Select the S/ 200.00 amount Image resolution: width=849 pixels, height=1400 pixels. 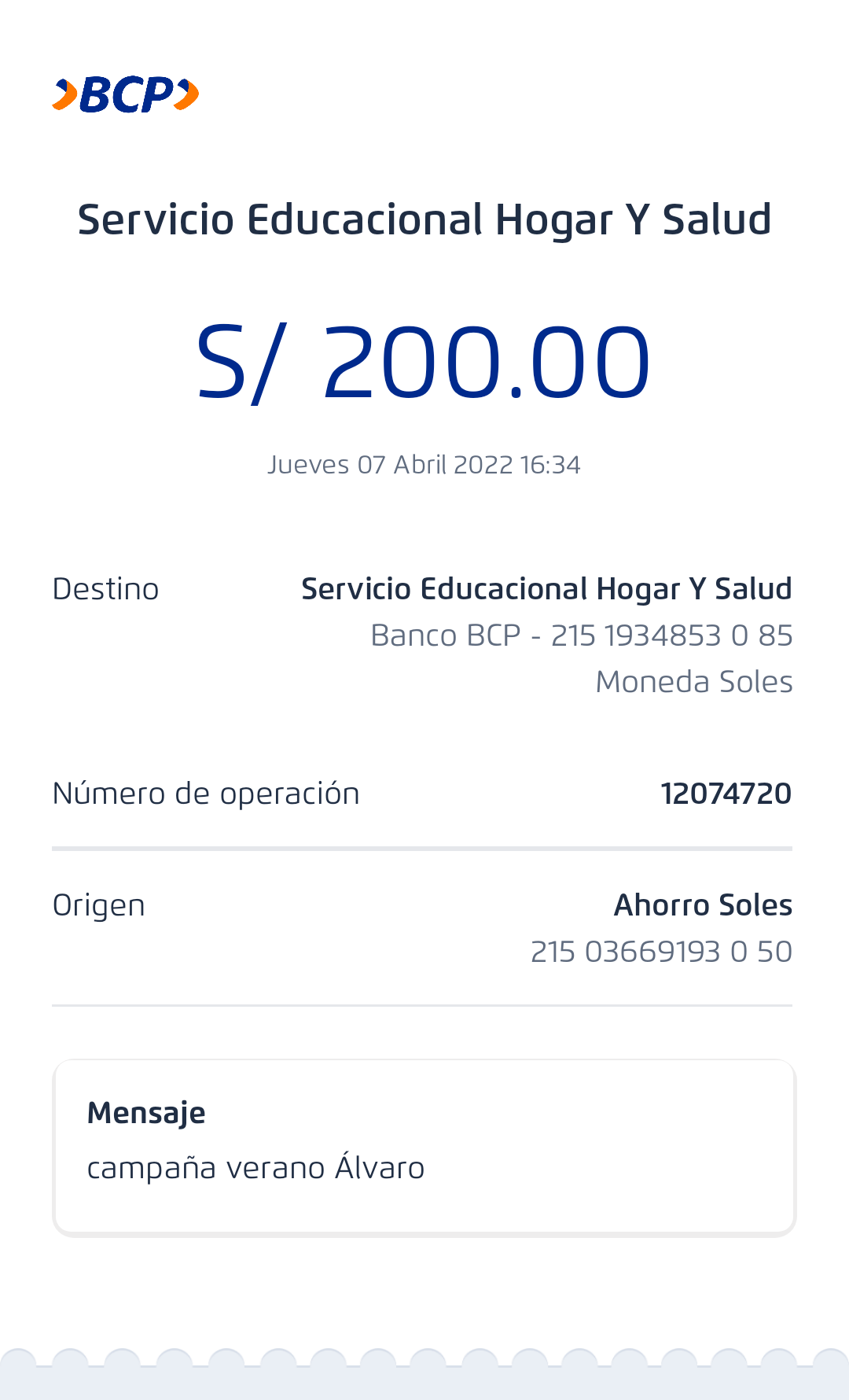click(x=423, y=363)
